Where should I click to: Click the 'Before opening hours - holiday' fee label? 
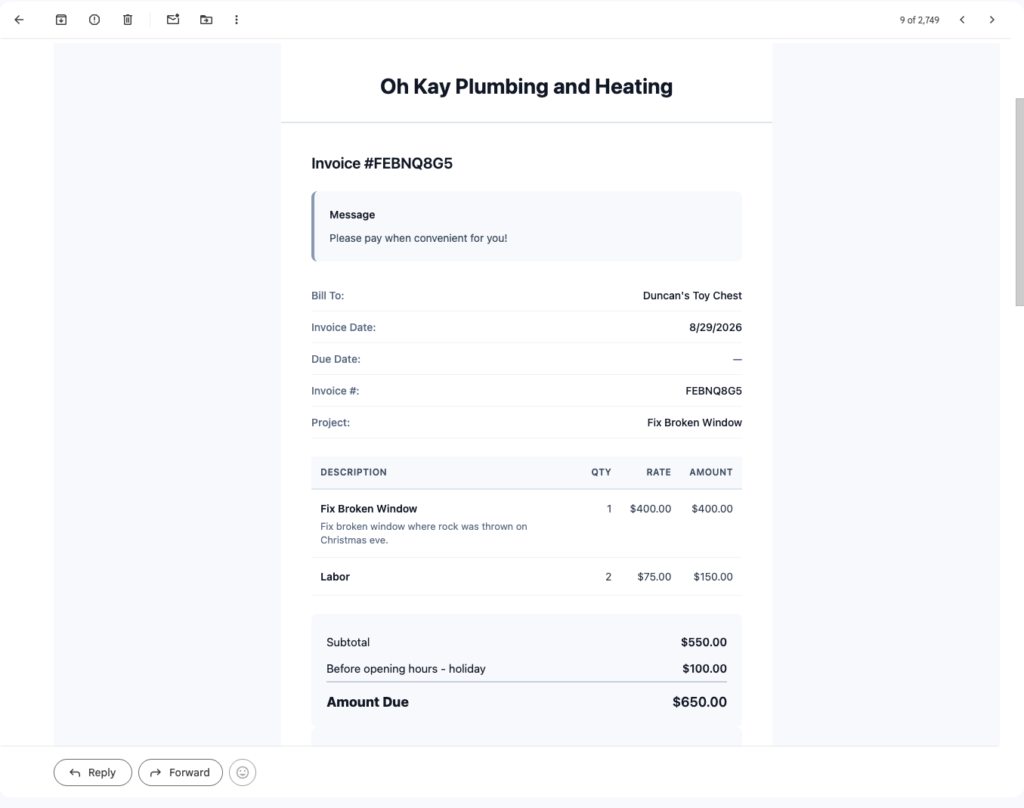[406, 669]
